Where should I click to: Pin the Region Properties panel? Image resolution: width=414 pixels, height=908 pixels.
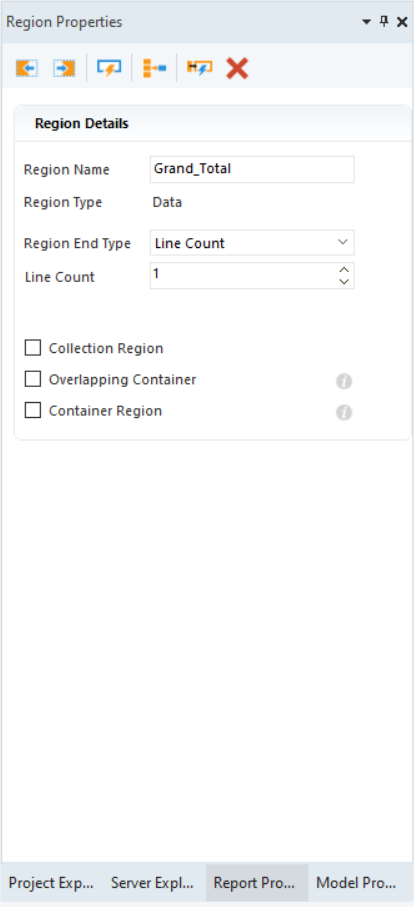pos(384,22)
